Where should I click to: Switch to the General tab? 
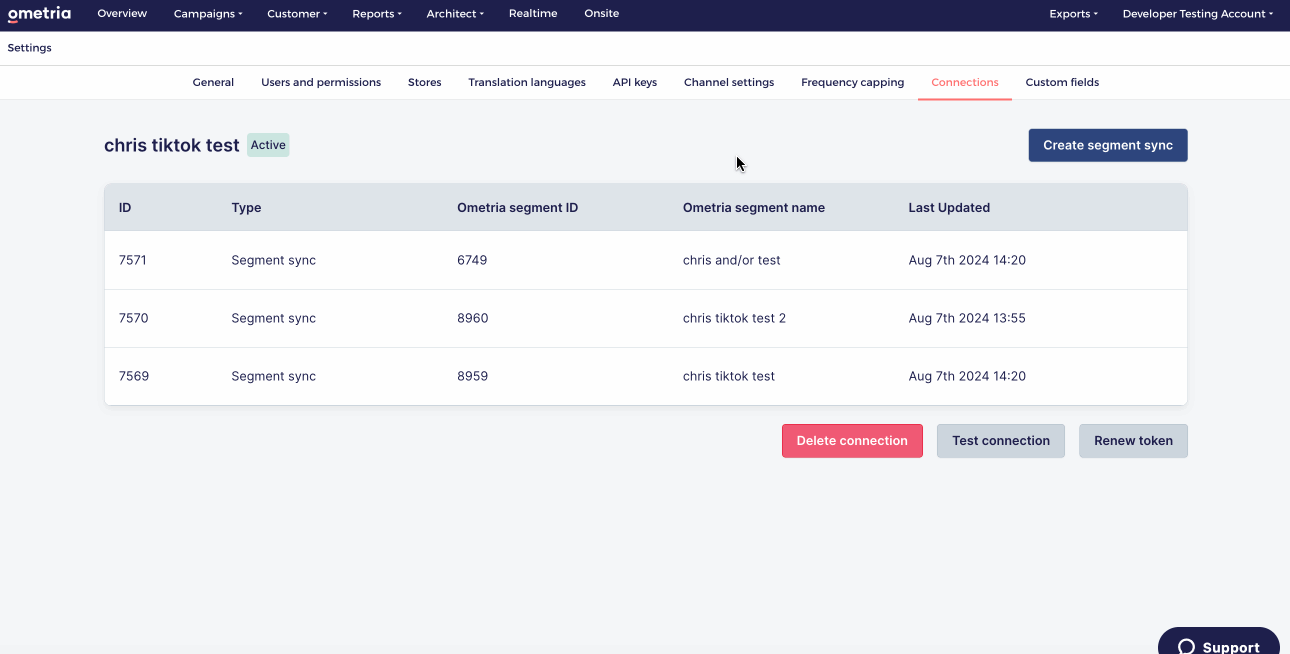[213, 82]
